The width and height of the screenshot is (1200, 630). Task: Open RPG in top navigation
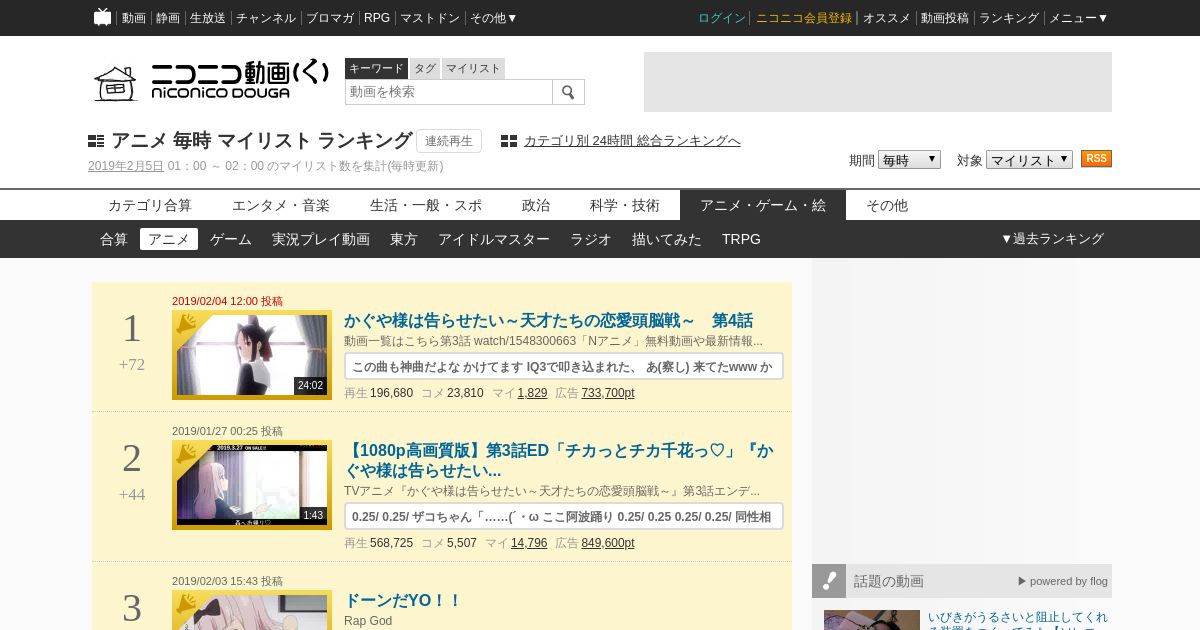(377, 18)
